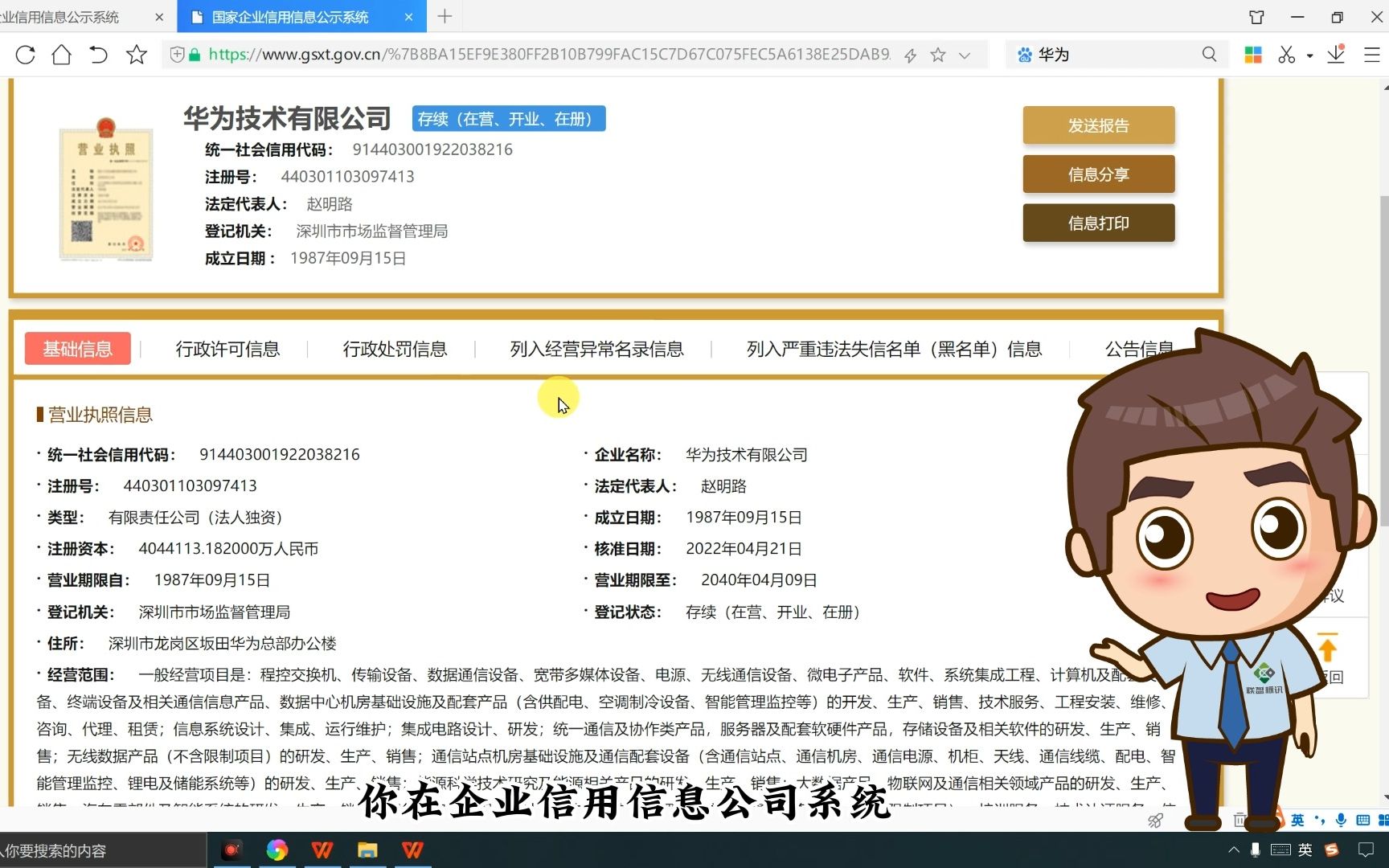Image resolution: width=1389 pixels, height=868 pixels.
Task: Click the address 深圳市龙岗区坂田华为总部办公楼
Action: (223, 644)
